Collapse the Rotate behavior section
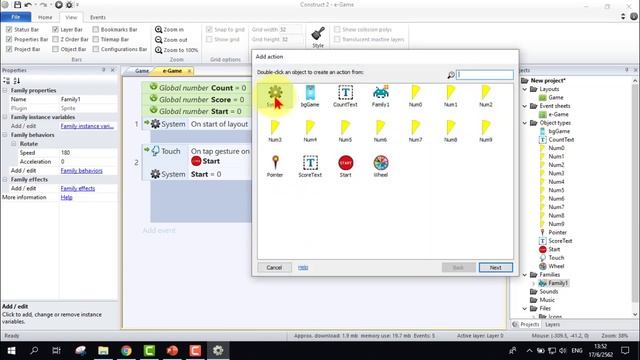This screenshot has height=360, width=640. pos(14,144)
